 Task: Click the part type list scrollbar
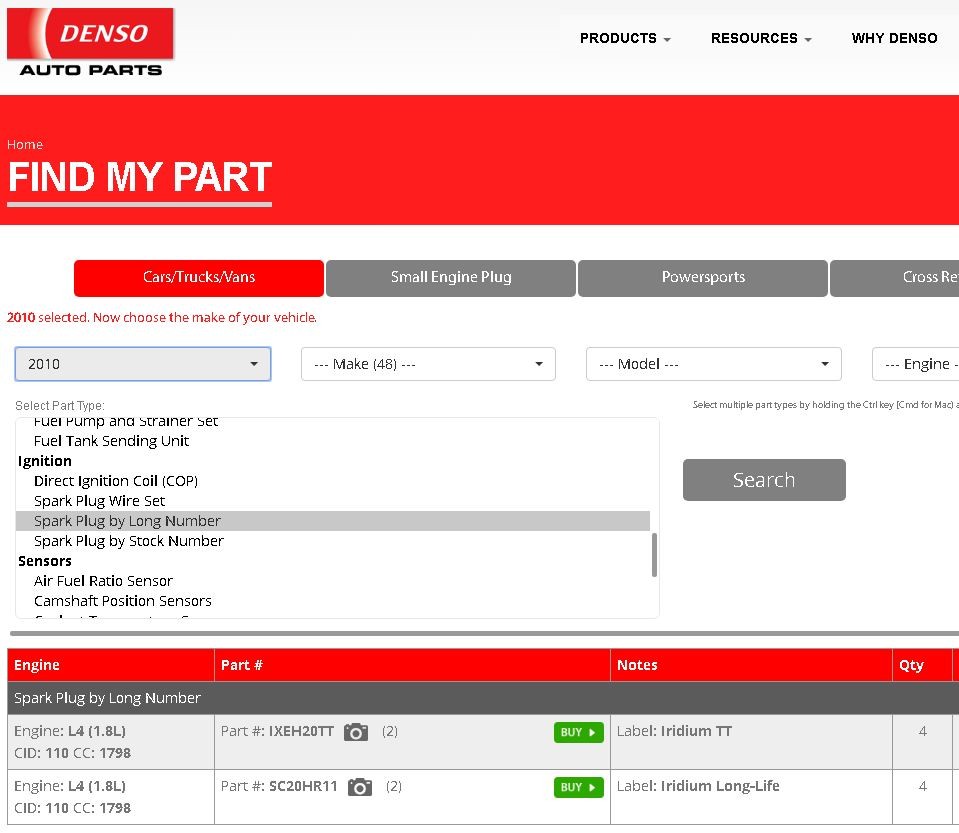click(654, 554)
